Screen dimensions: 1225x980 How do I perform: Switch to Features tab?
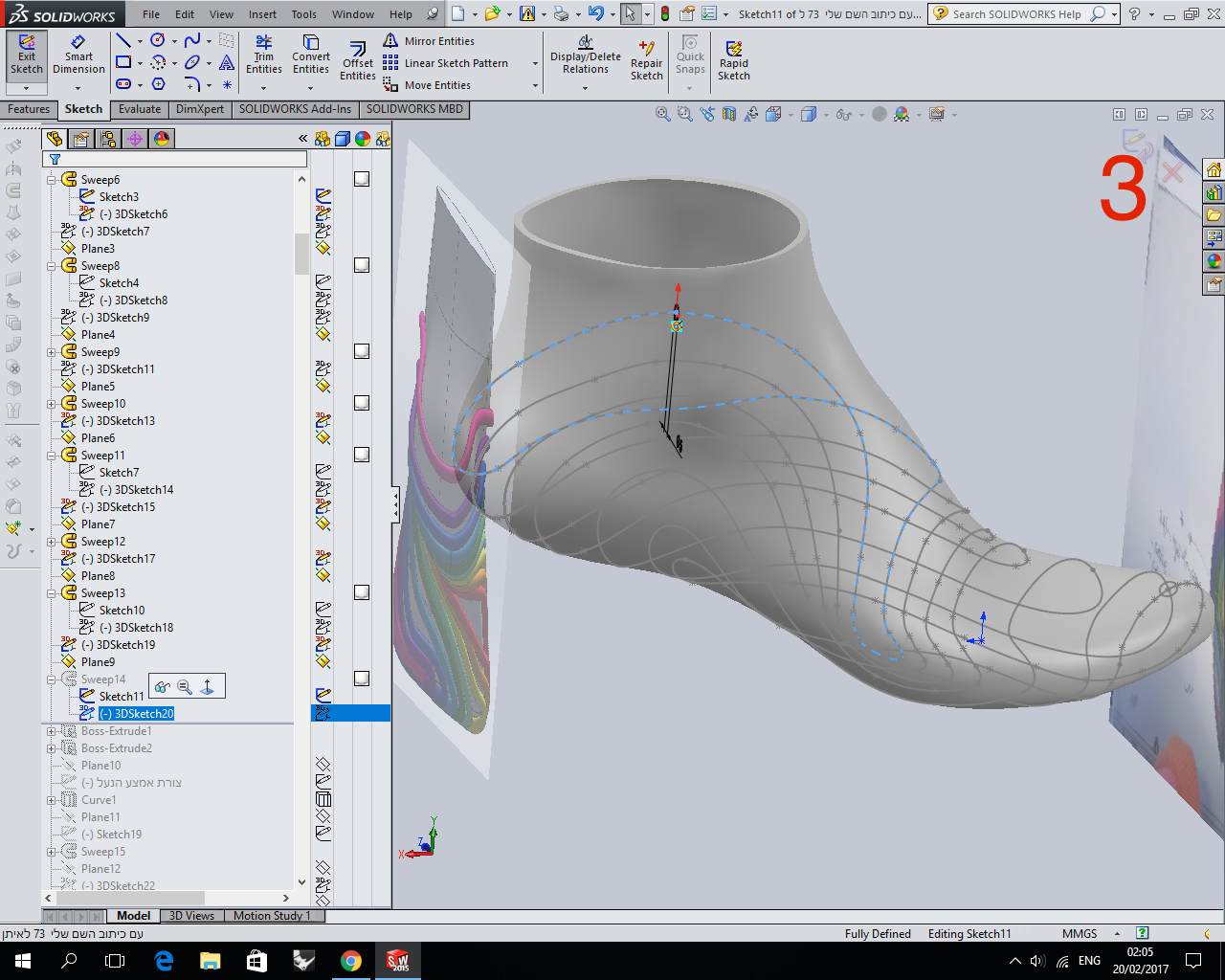tap(29, 109)
